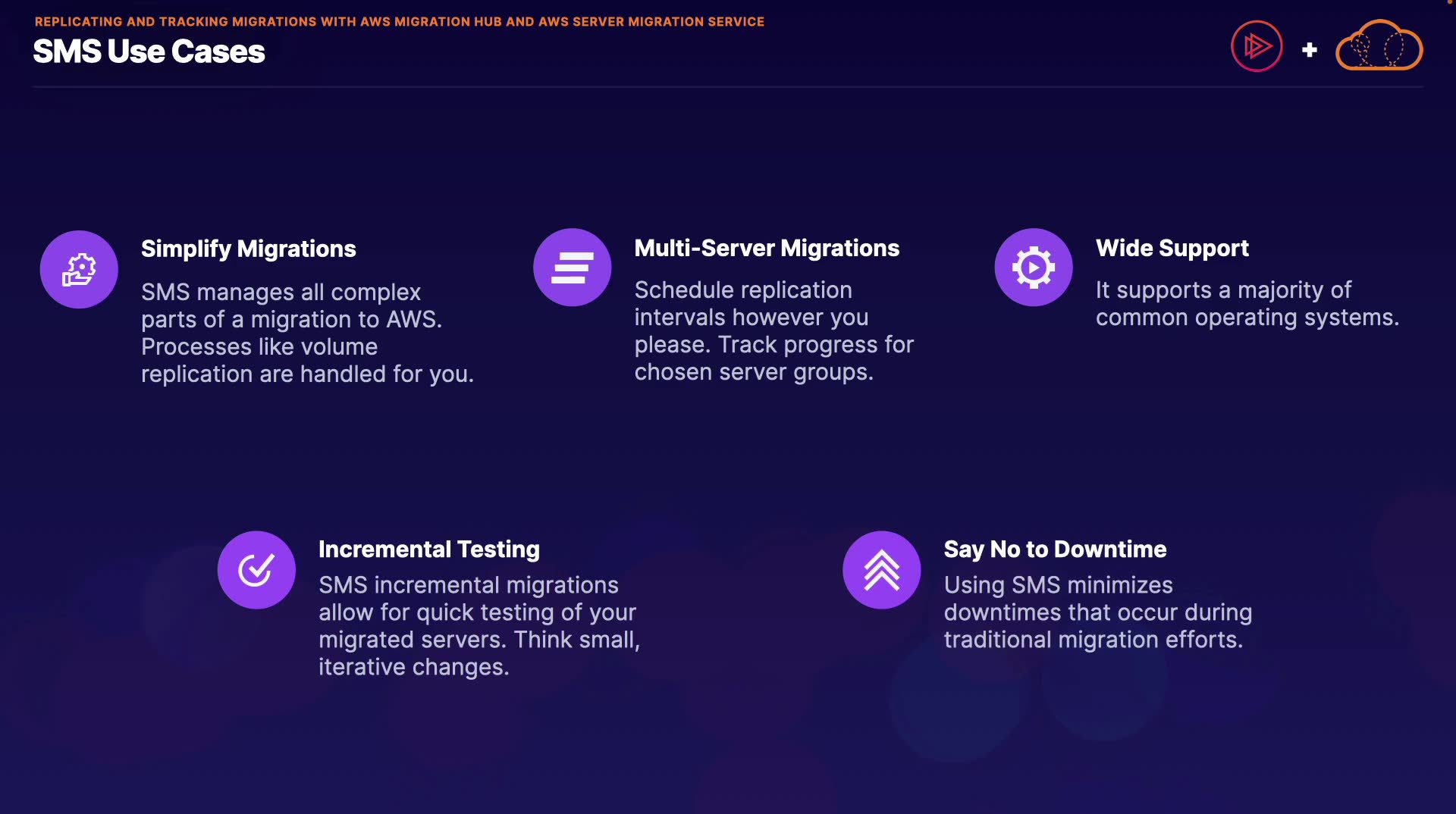Click the 'Incremental Testing' heading

point(429,549)
